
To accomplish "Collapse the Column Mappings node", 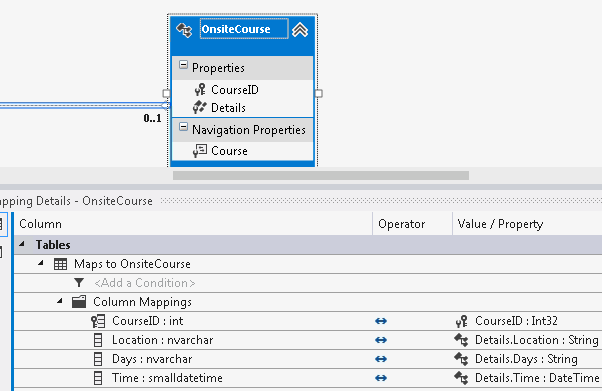I will [x=60, y=302].
